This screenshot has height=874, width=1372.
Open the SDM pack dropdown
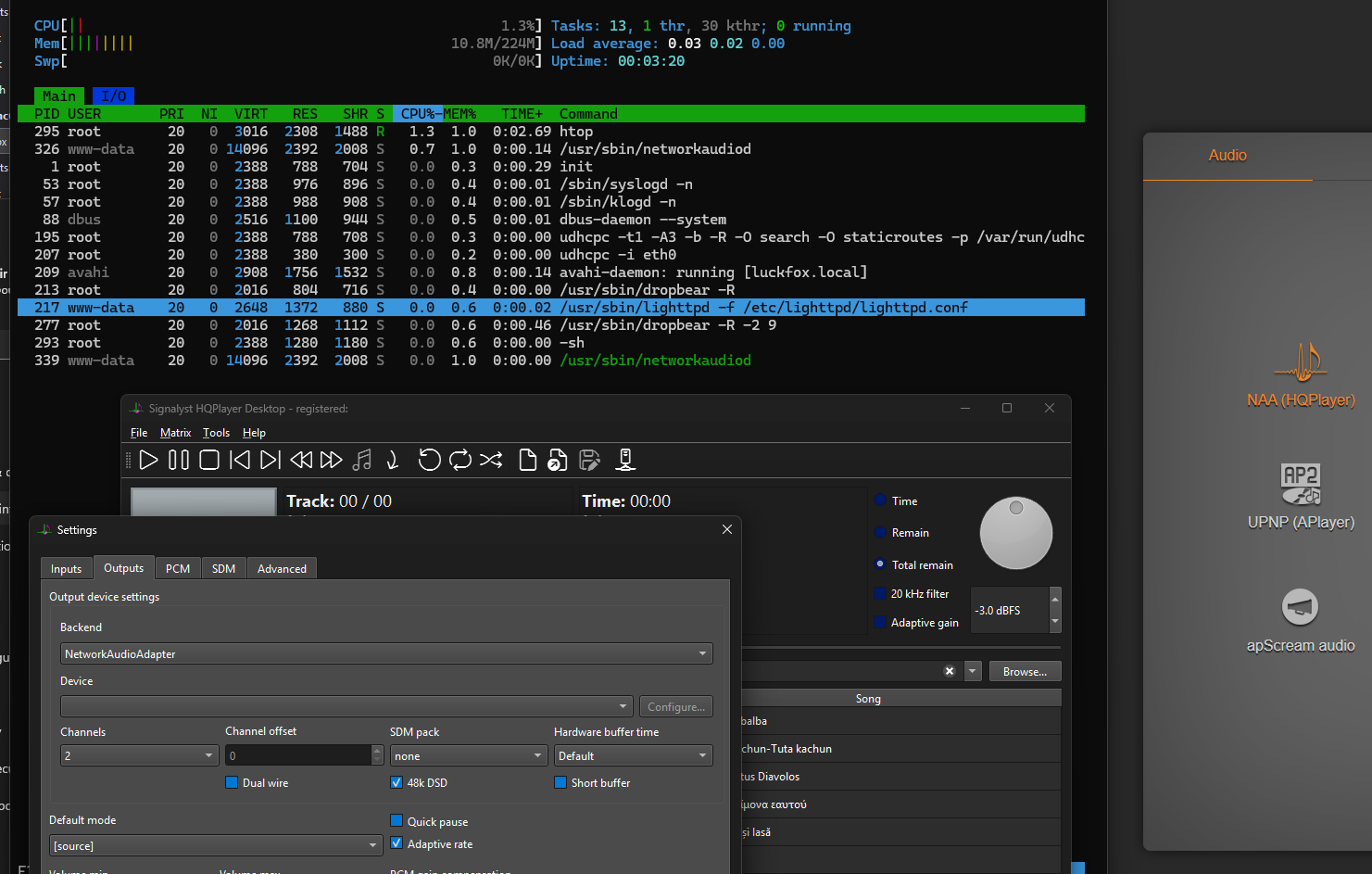(469, 755)
